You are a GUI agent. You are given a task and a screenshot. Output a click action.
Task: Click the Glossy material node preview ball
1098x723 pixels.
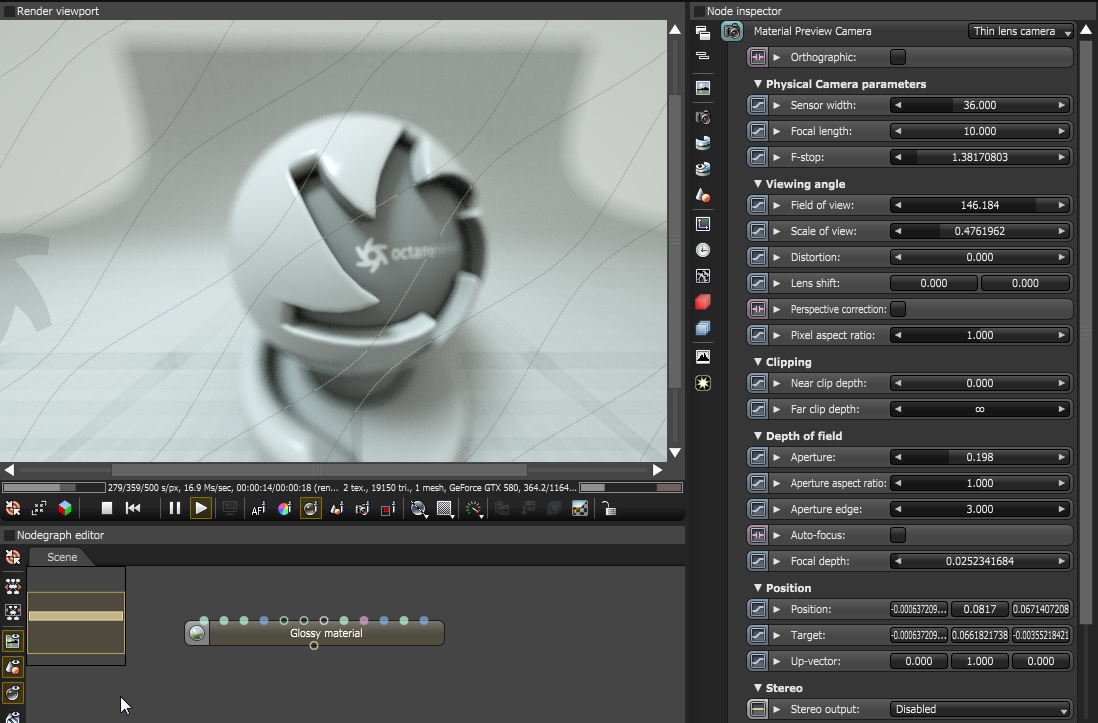point(197,633)
